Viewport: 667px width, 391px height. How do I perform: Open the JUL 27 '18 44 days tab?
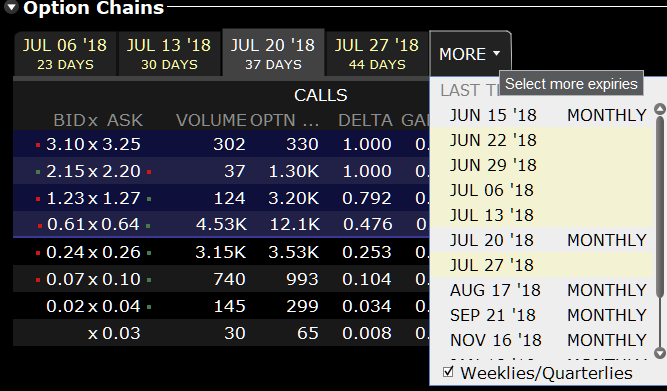click(377, 54)
